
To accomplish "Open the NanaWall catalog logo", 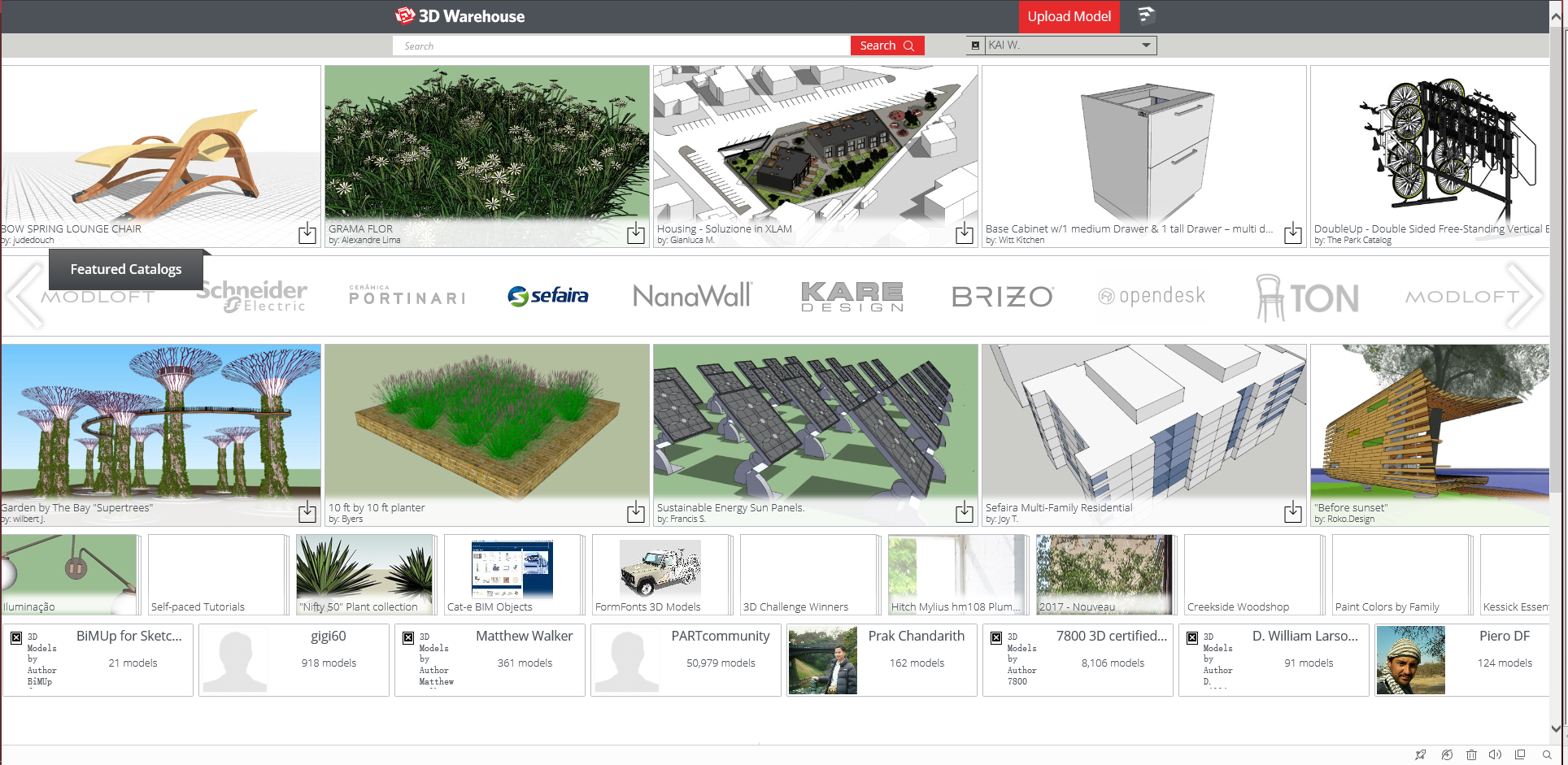I will pyautogui.click(x=692, y=296).
